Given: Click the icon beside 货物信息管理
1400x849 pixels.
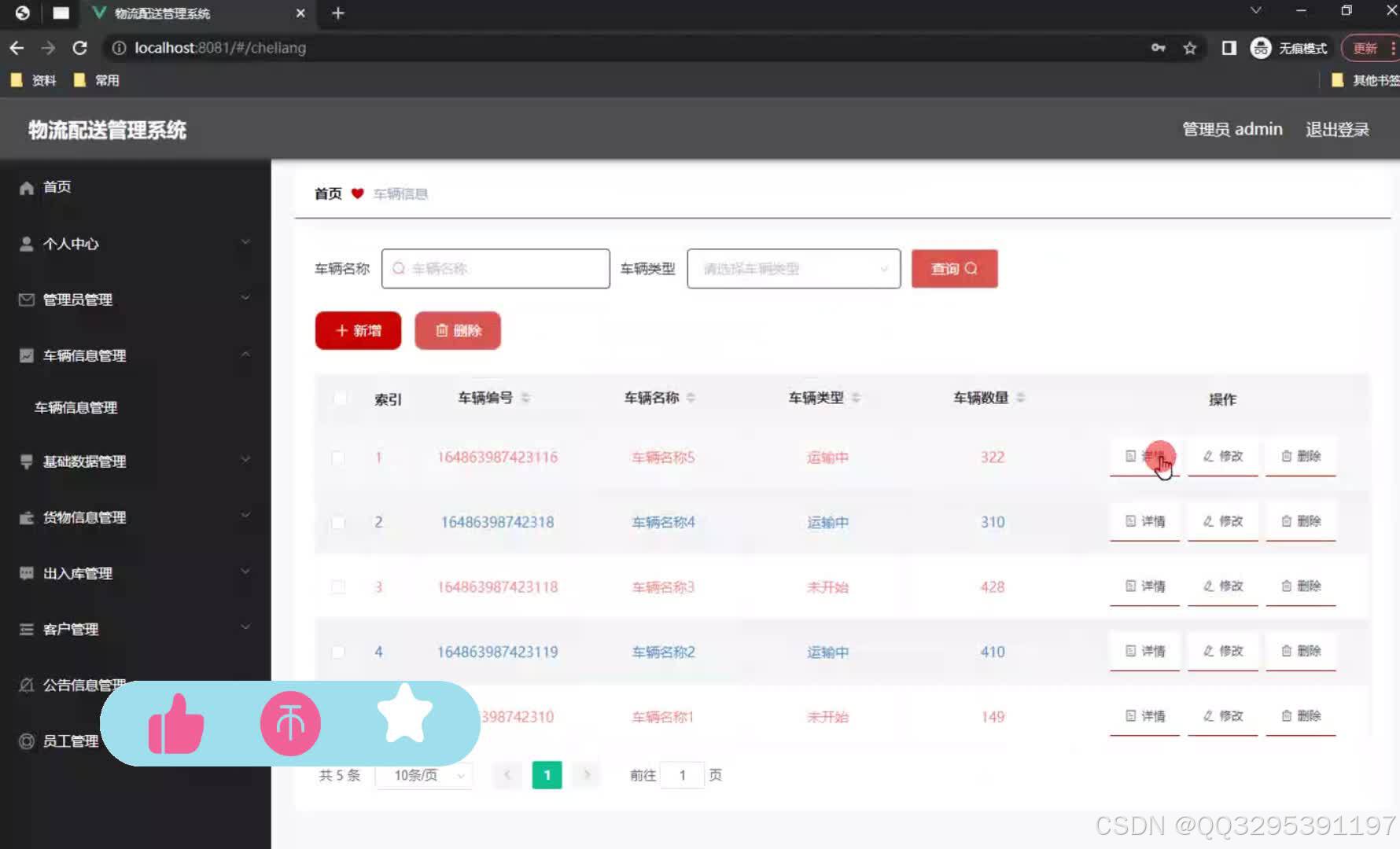Looking at the screenshot, I should point(27,517).
